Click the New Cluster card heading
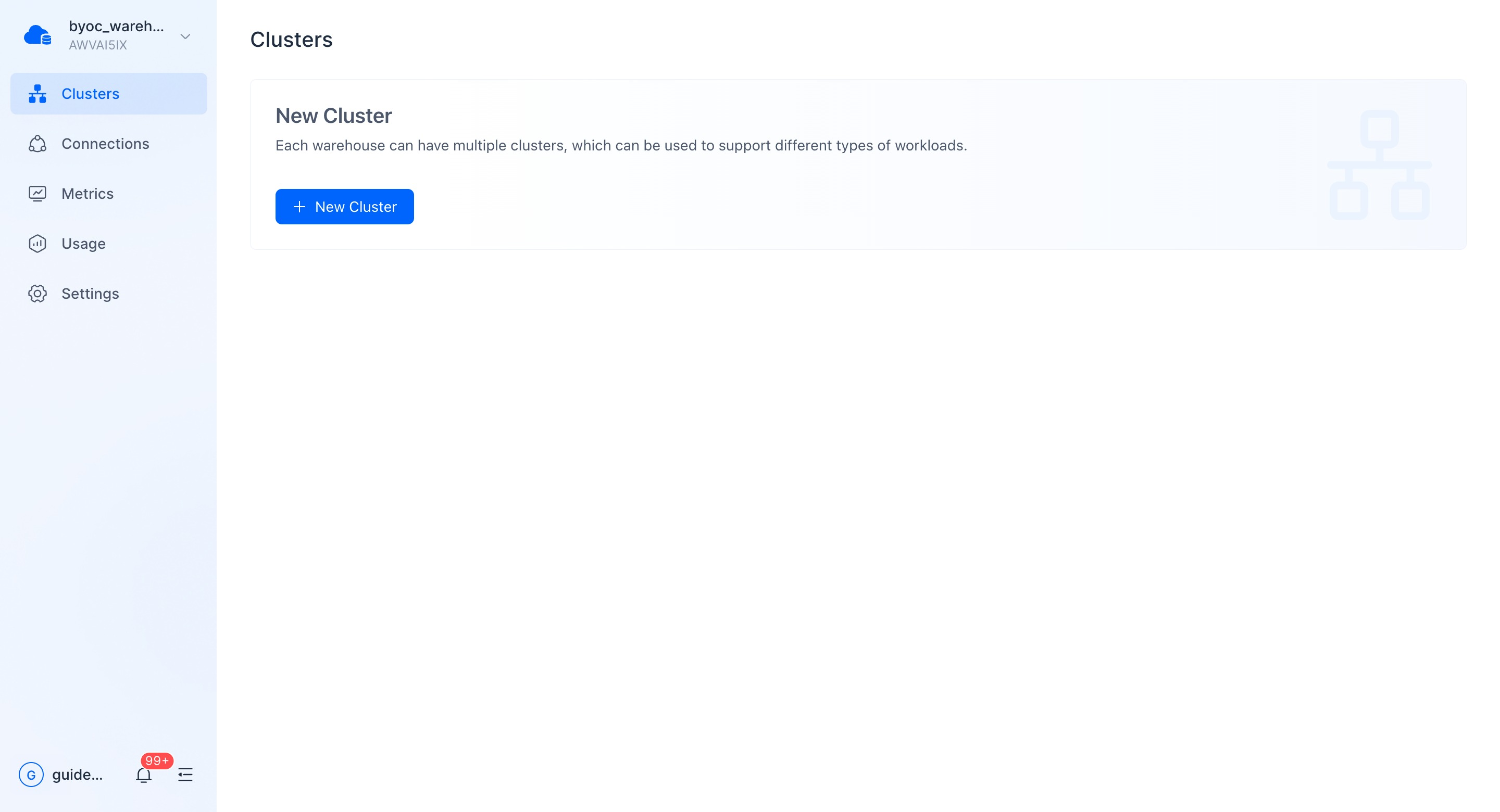The width and height of the screenshot is (1500, 812). (x=334, y=116)
